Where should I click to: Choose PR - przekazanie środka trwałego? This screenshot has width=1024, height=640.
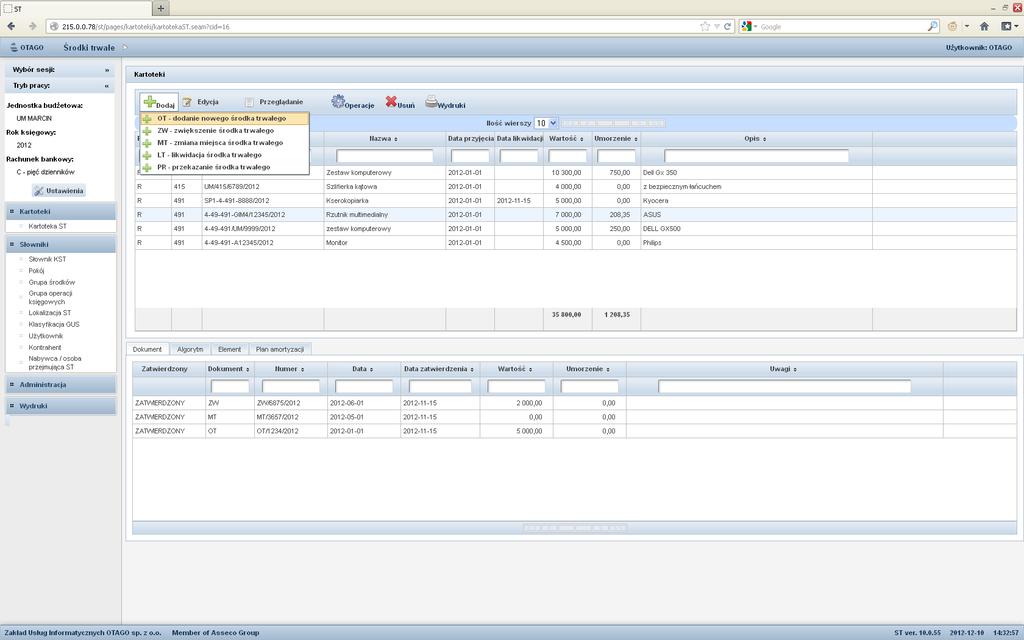(224, 167)
